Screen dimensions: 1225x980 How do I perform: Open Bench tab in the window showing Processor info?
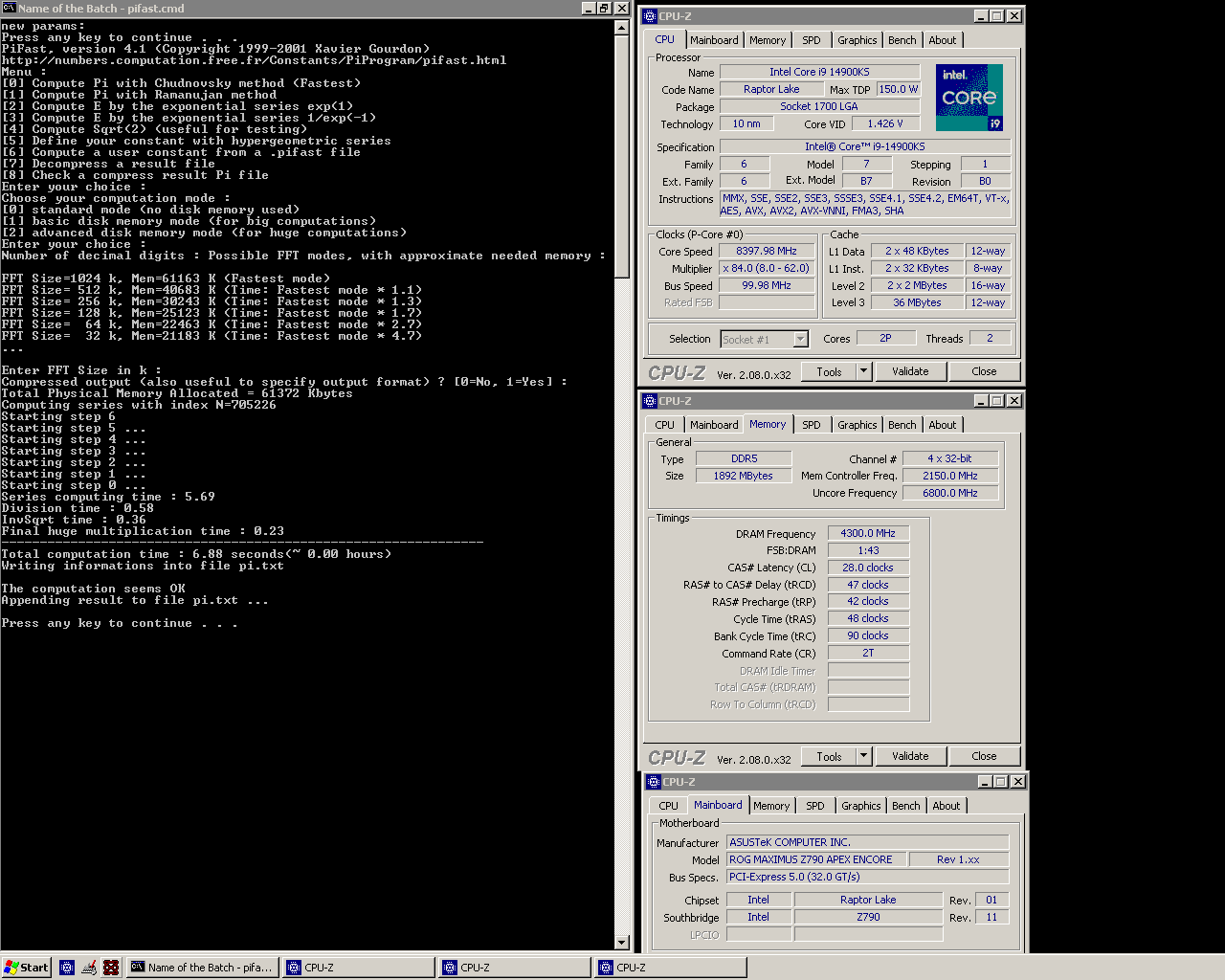tap(902, 40)
